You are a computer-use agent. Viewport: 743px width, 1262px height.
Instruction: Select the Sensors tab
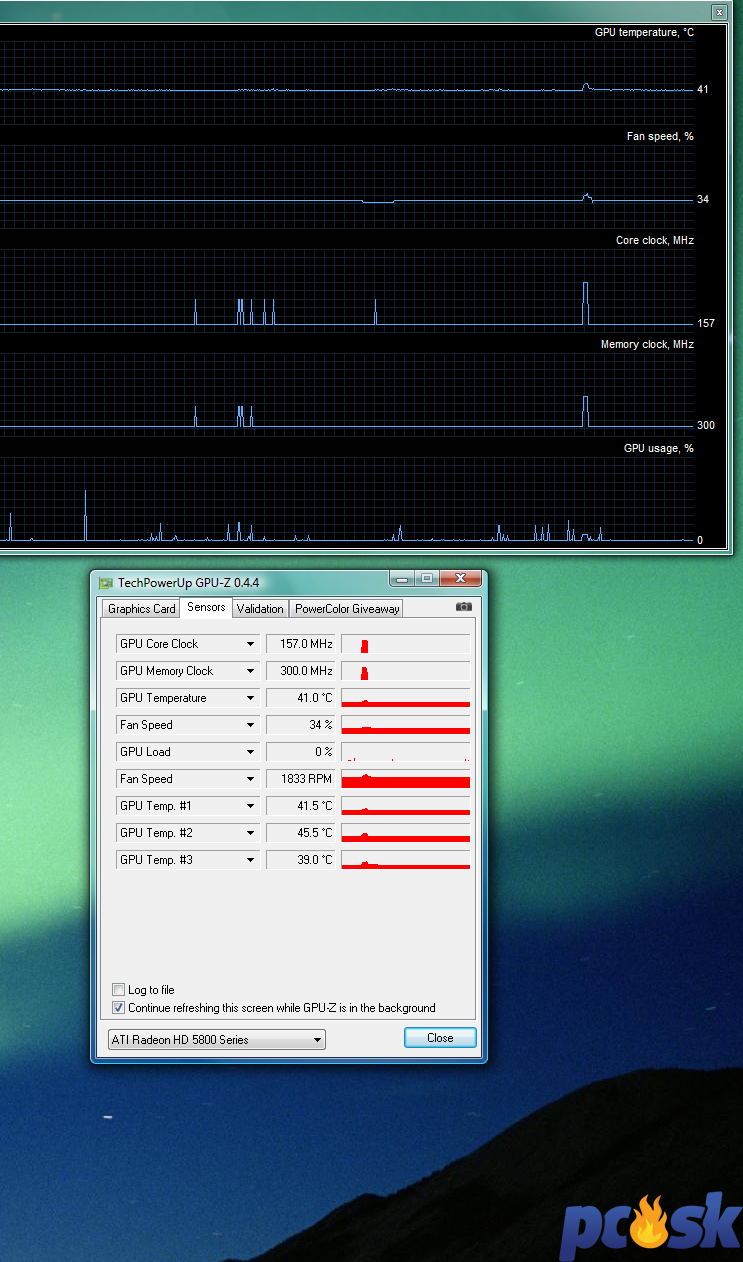click(x=207, y=607)
